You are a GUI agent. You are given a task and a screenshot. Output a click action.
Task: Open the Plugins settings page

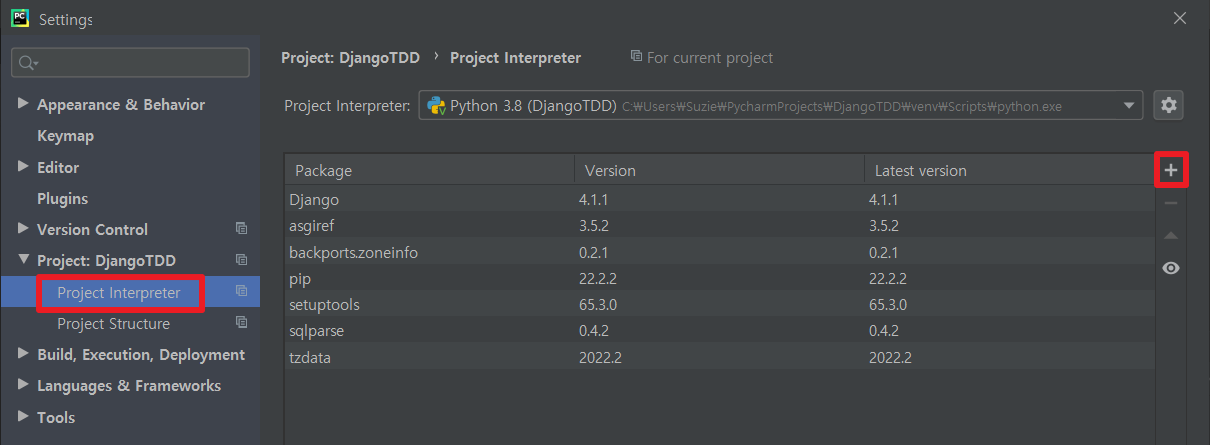tap(62, 198)
